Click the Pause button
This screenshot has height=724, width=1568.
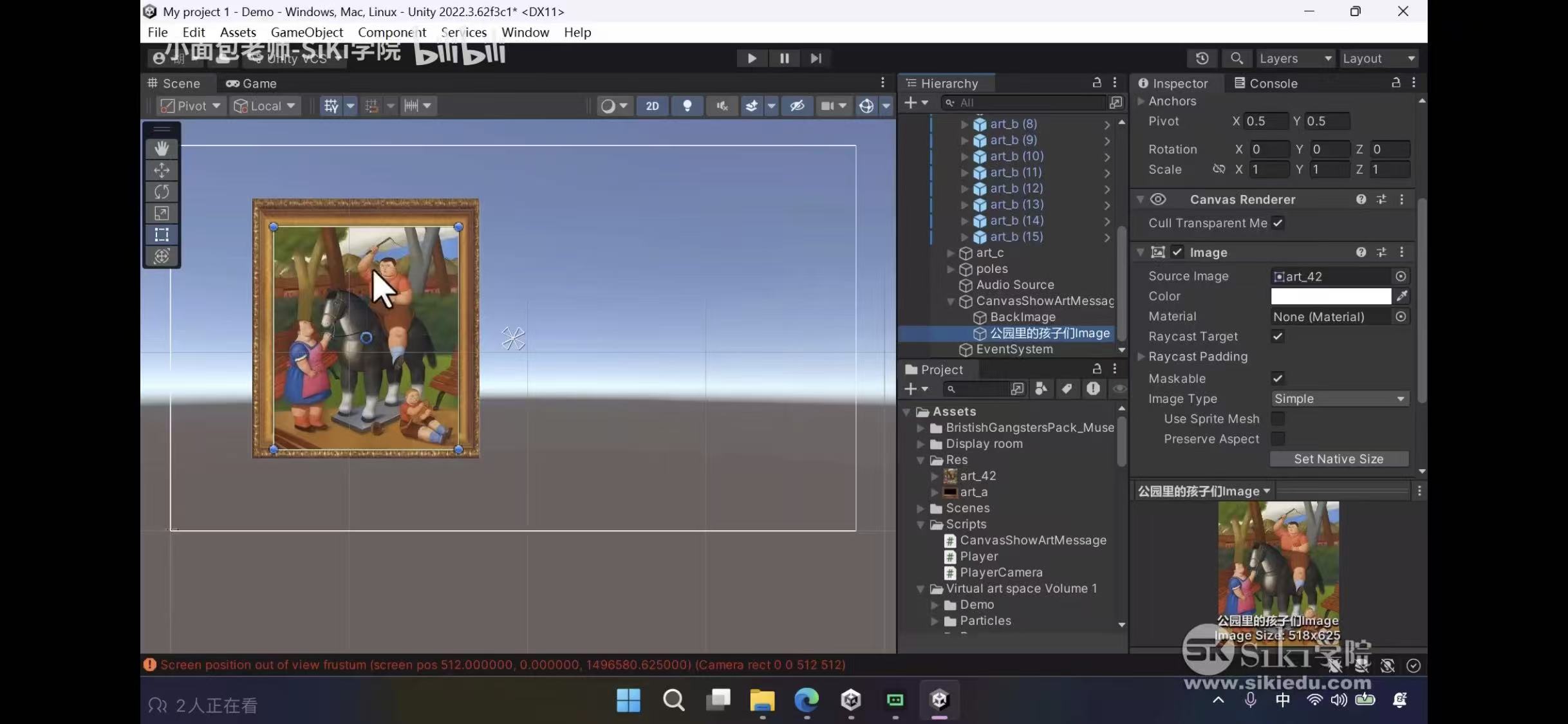tap(784, 59)
